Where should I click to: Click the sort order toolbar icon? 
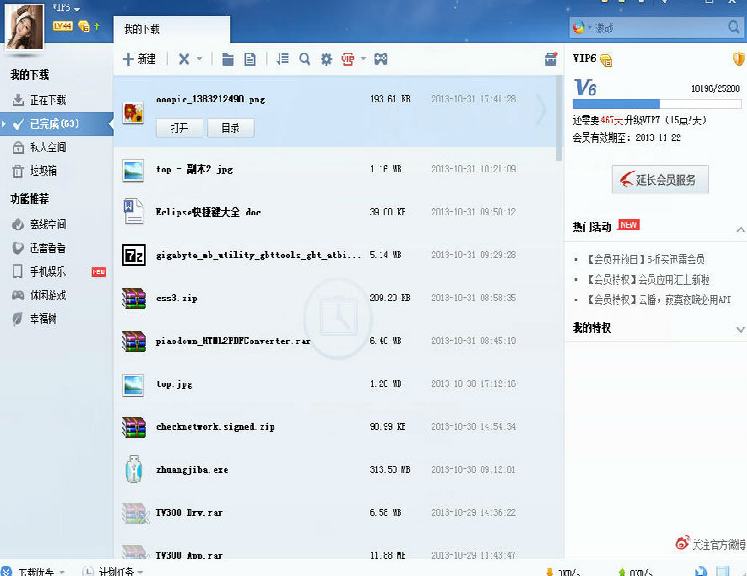(282, 60)
